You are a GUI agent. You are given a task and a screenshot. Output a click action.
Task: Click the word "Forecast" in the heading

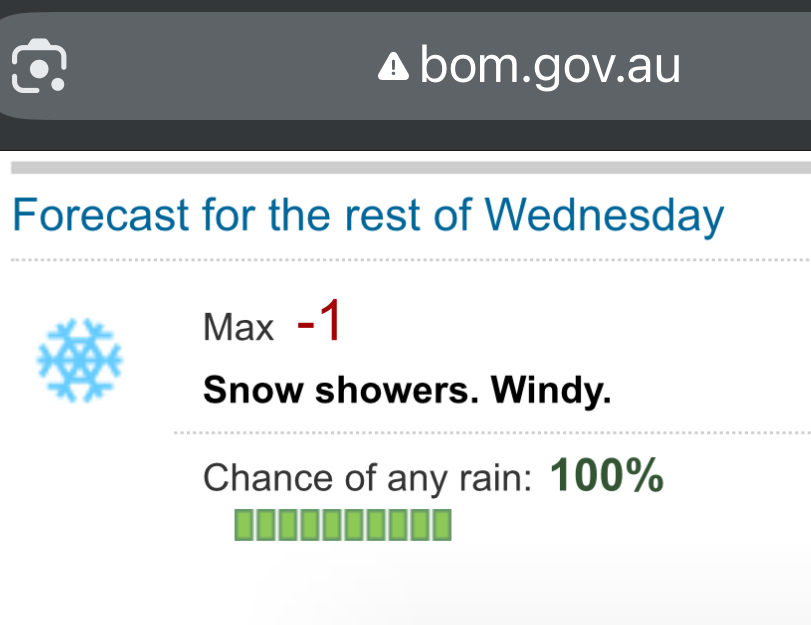click(100, 215)
